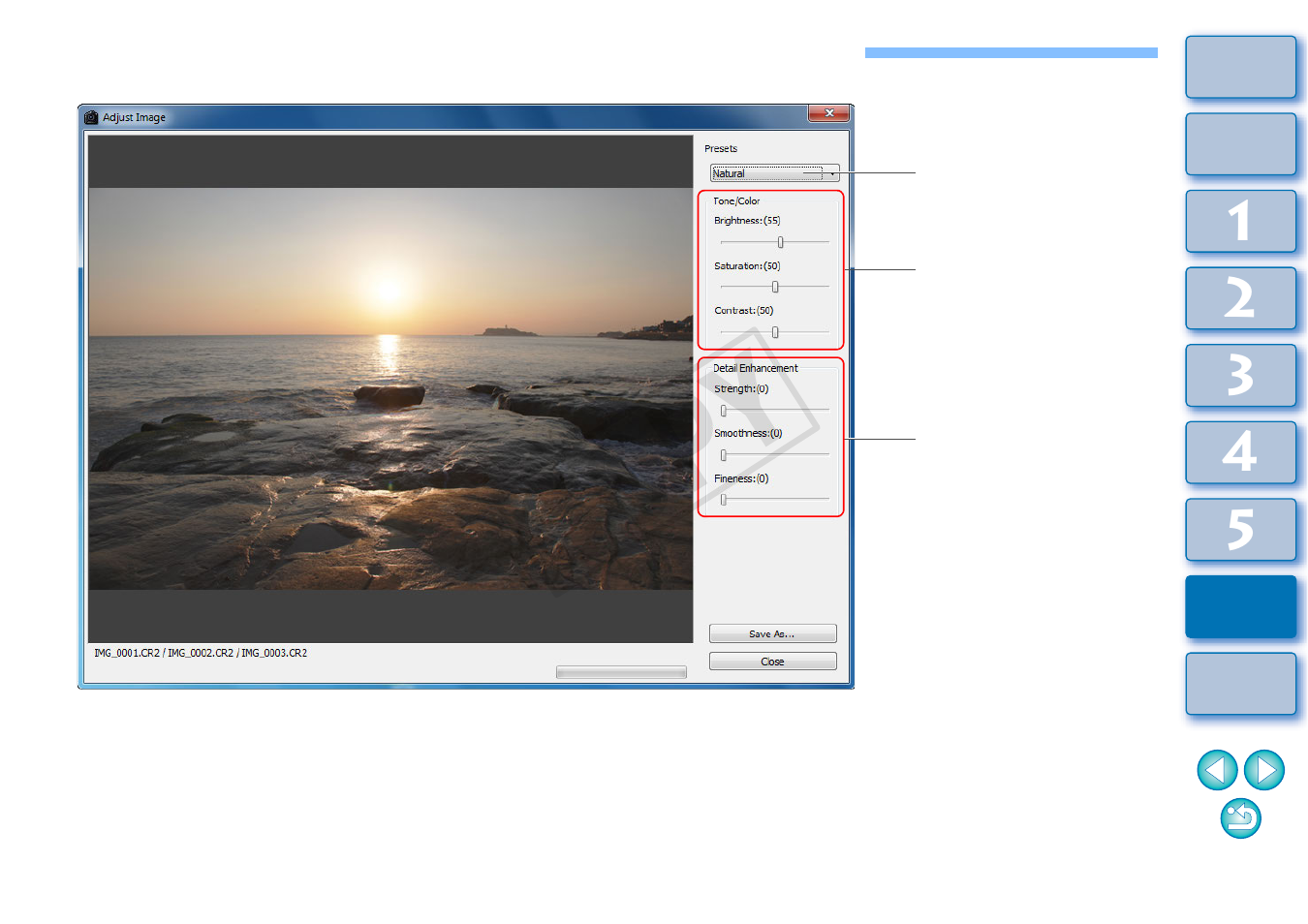
Task: Move the Smoothness slider handle
Action: [724, 454]
